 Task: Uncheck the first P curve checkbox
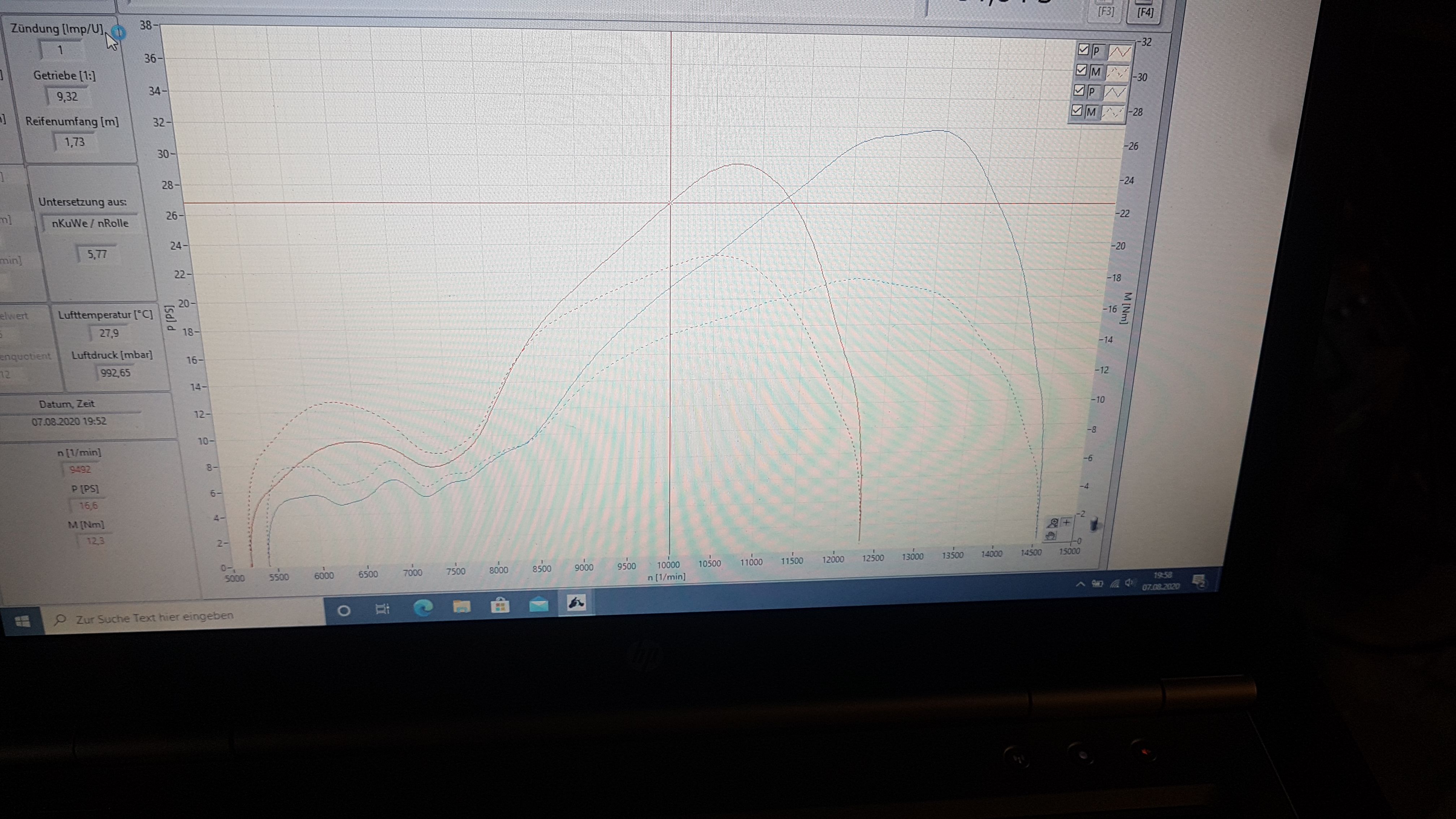click(1084, 50)
